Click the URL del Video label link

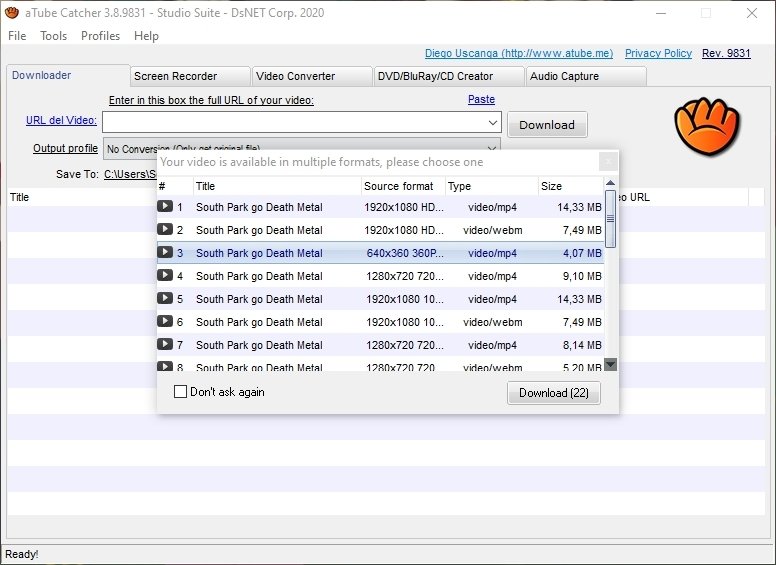(61, 120)
